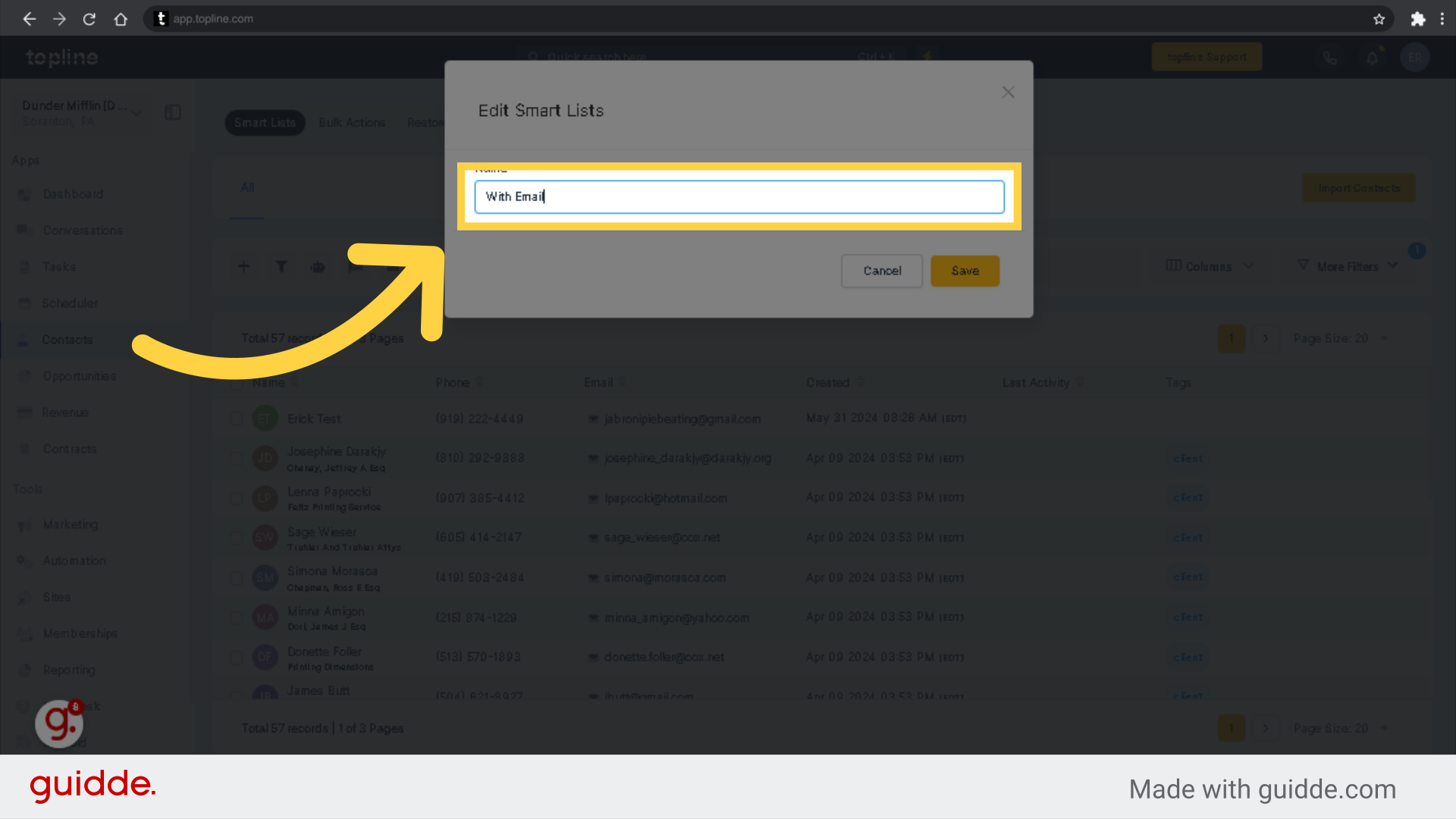1456x819 pixels.
Task: Click the automation robot icon
Action: pos(318,266)
